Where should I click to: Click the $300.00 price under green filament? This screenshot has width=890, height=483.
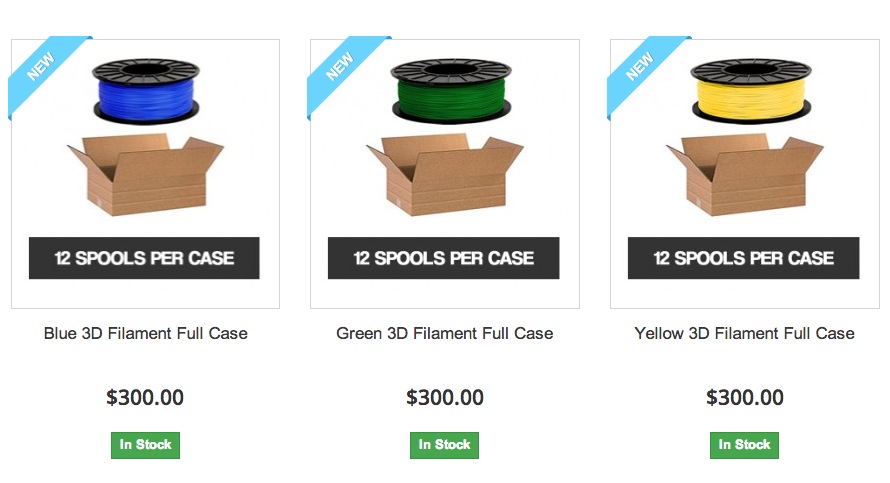445,397
